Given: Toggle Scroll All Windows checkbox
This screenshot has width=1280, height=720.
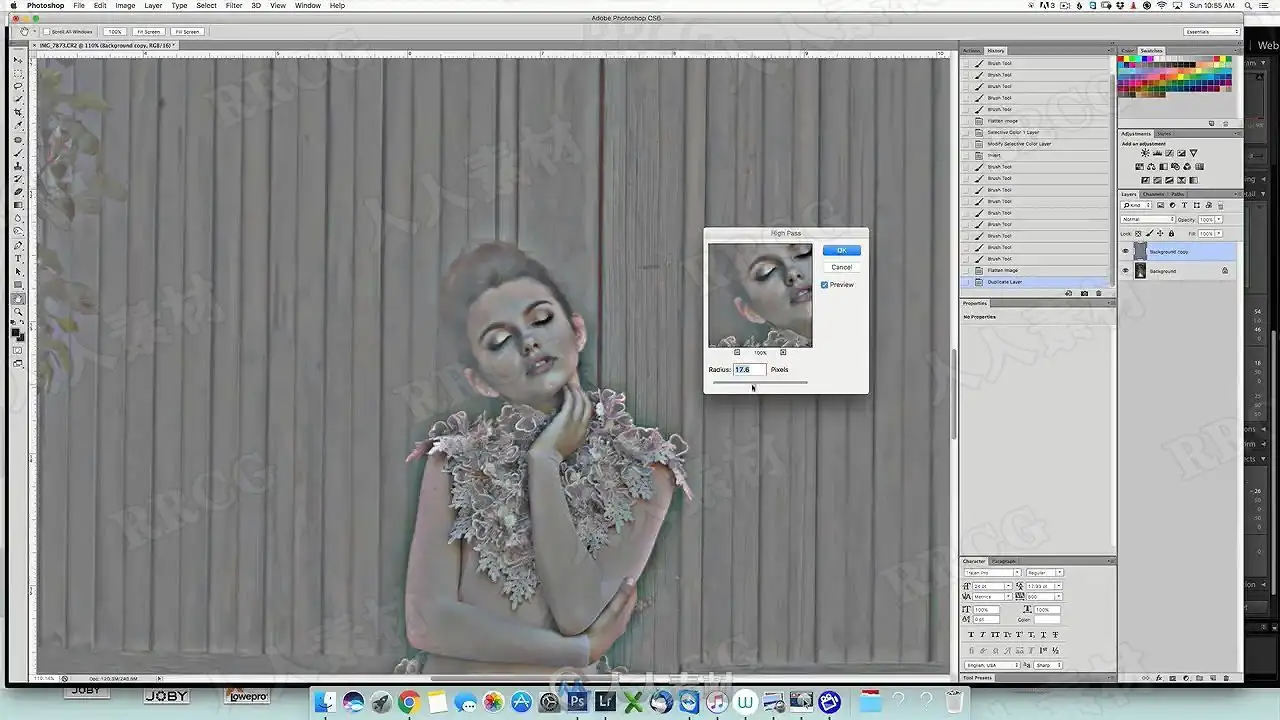Looking at the screenshot, I should pyautogui.click(x=46, y=32).
